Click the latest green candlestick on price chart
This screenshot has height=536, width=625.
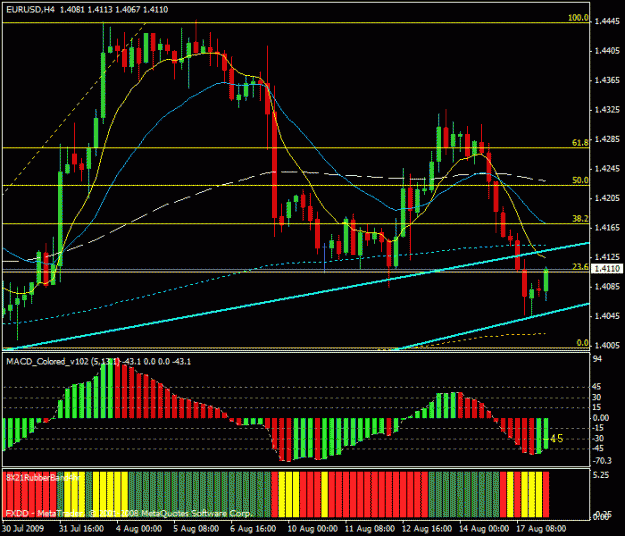coord(546,281)
